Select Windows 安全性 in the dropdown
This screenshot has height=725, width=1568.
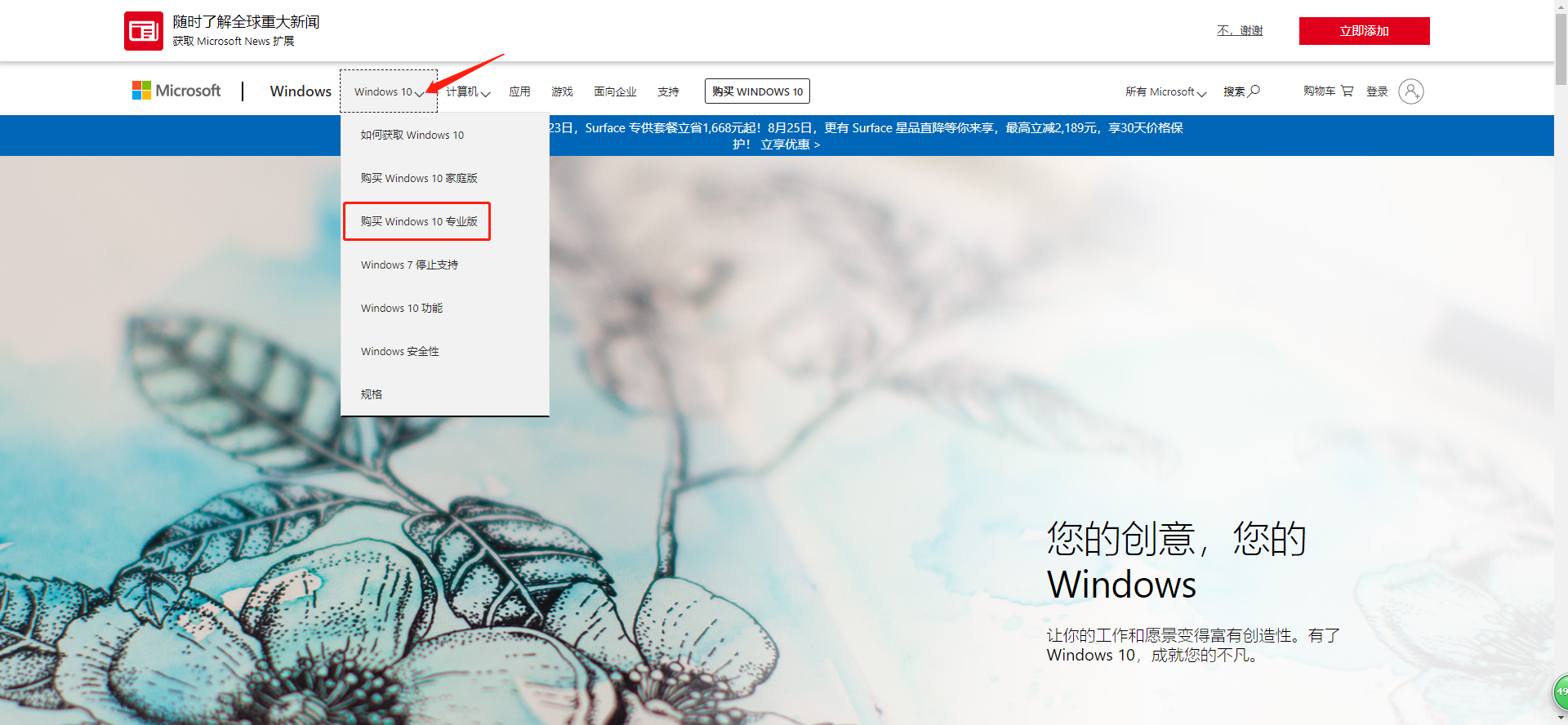click(400, 351)
